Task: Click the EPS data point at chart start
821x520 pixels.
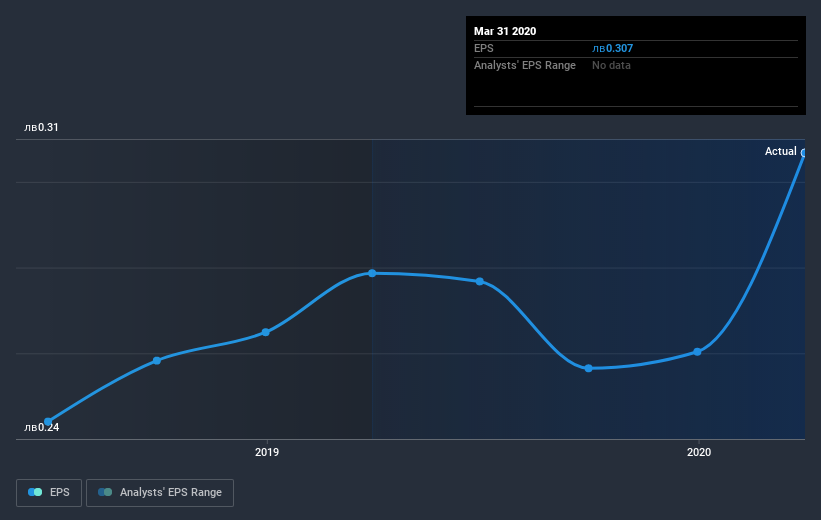Action: pyautogui.click(x=48, y=422)
